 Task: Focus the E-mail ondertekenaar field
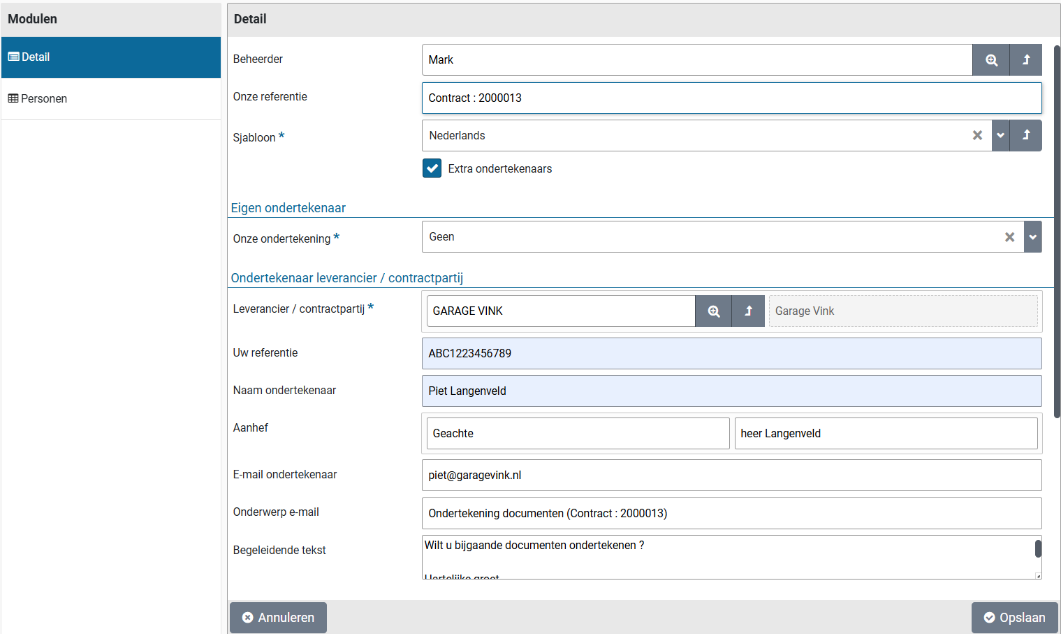pos(731,475)
